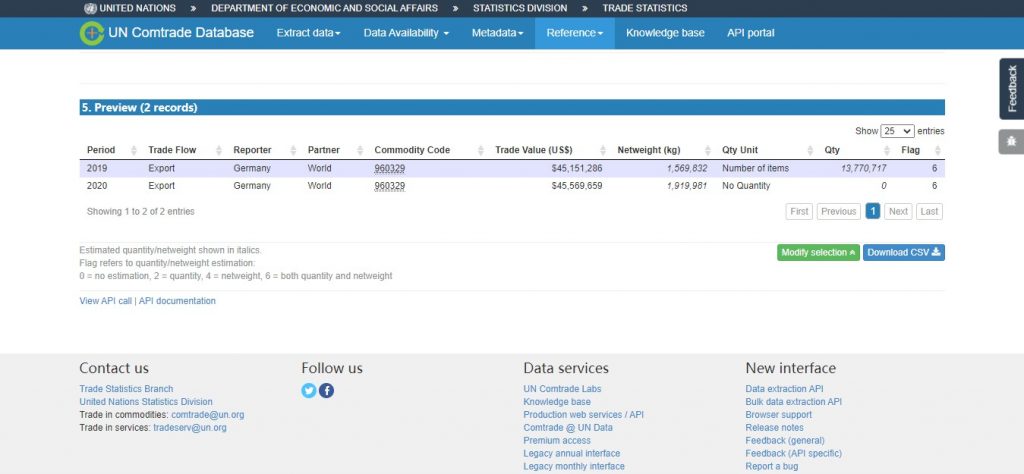Image resolution: width=1024 pixels, height=474 pixels.
Task: Open the Bulk data extraction API link
Action: tap(793, 402)
